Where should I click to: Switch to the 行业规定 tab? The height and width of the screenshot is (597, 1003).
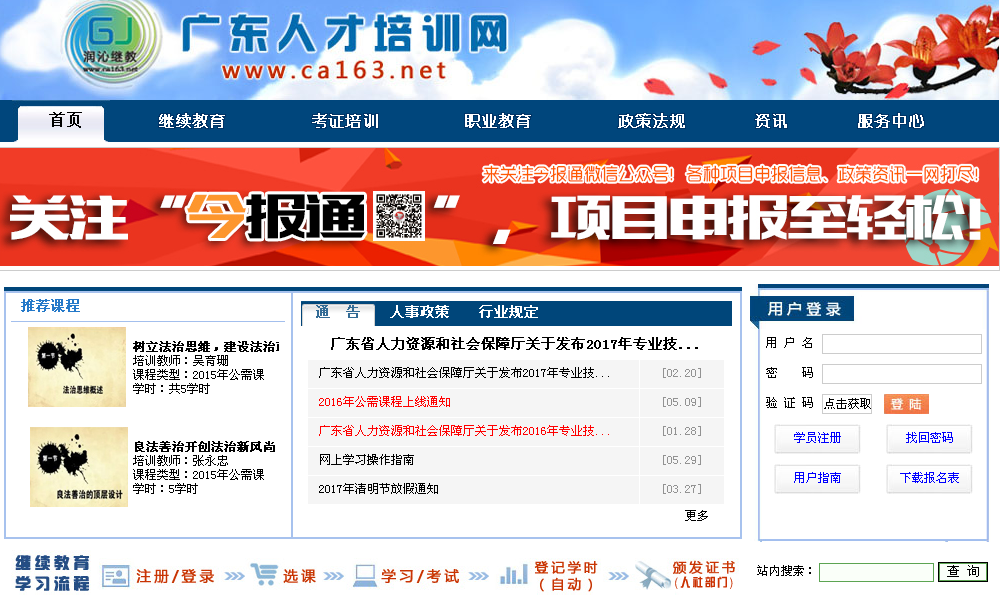click(508, 312)
